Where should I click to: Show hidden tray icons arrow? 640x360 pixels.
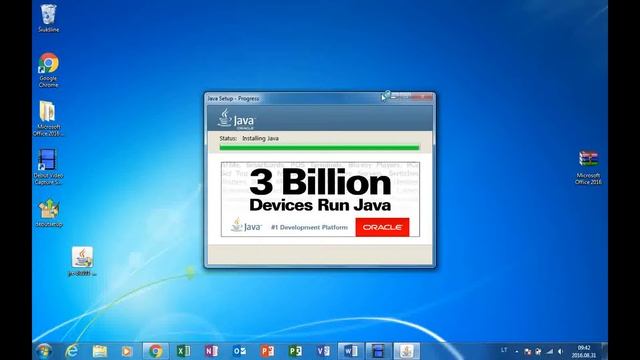tap(517, 351)
